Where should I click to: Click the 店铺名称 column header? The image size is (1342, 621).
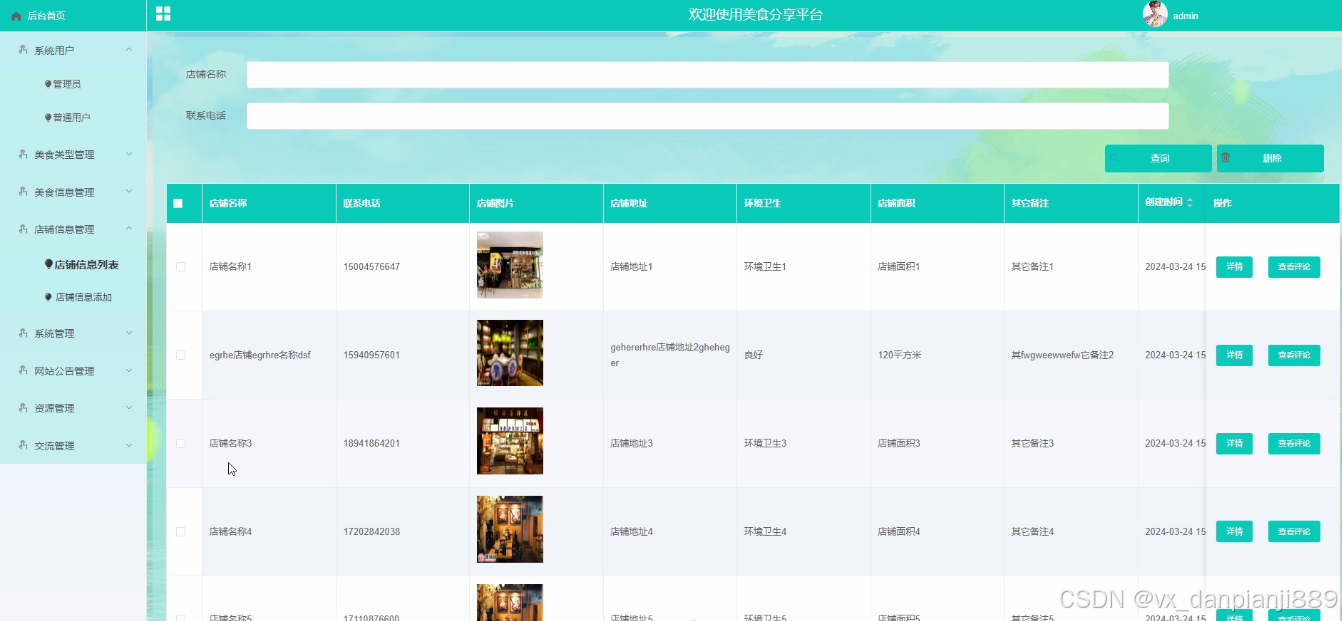(228, 203)
